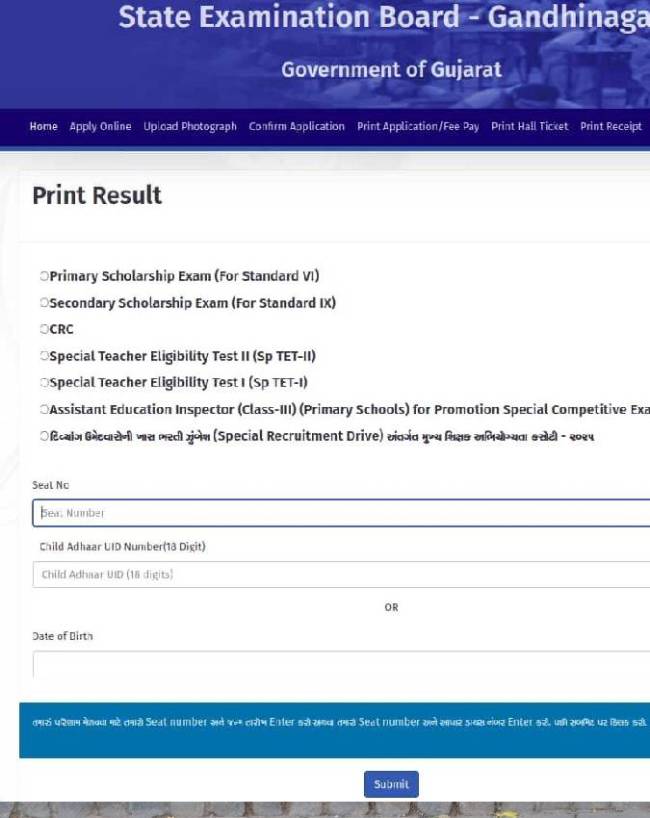The width and height of the screenshot is (650, 818).
Task: Focus the Seat Number input field
Action: (341, 513)
